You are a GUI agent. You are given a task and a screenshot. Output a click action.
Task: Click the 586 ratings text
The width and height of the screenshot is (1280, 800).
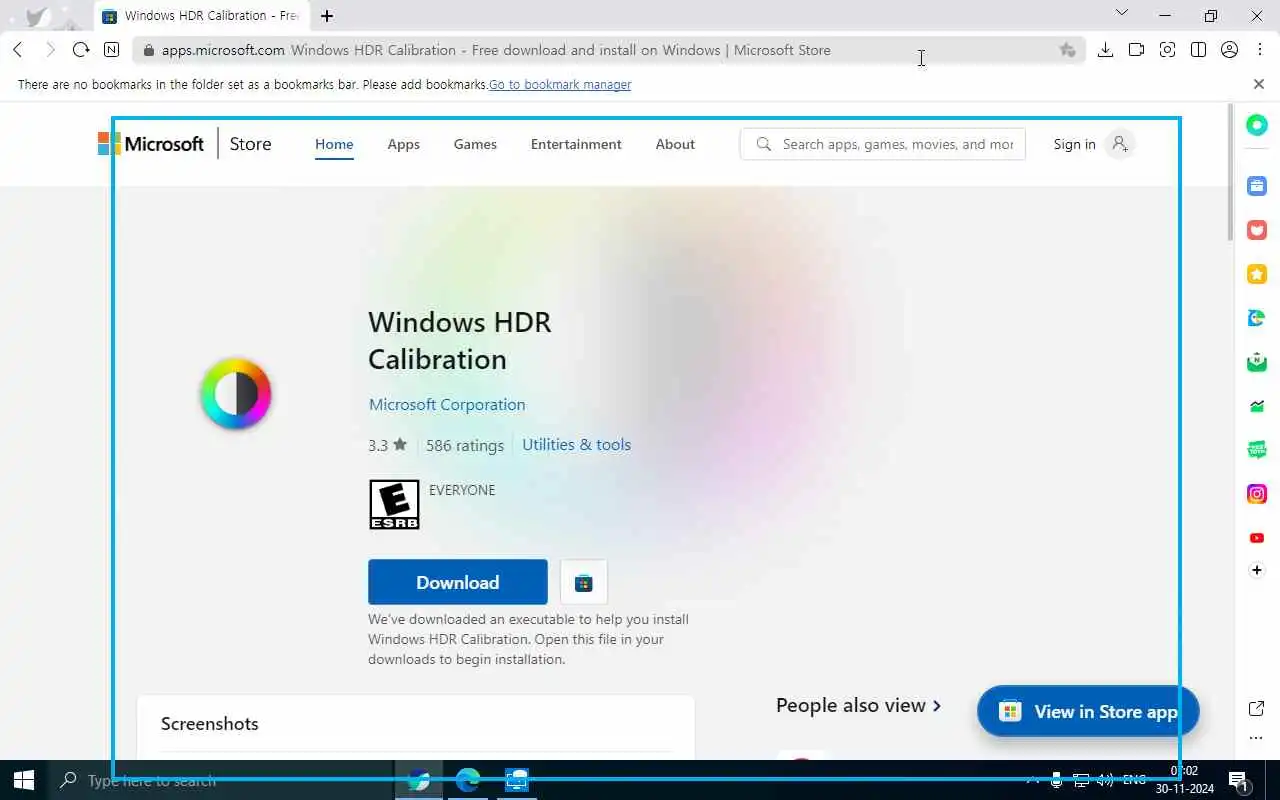(465, 445)
